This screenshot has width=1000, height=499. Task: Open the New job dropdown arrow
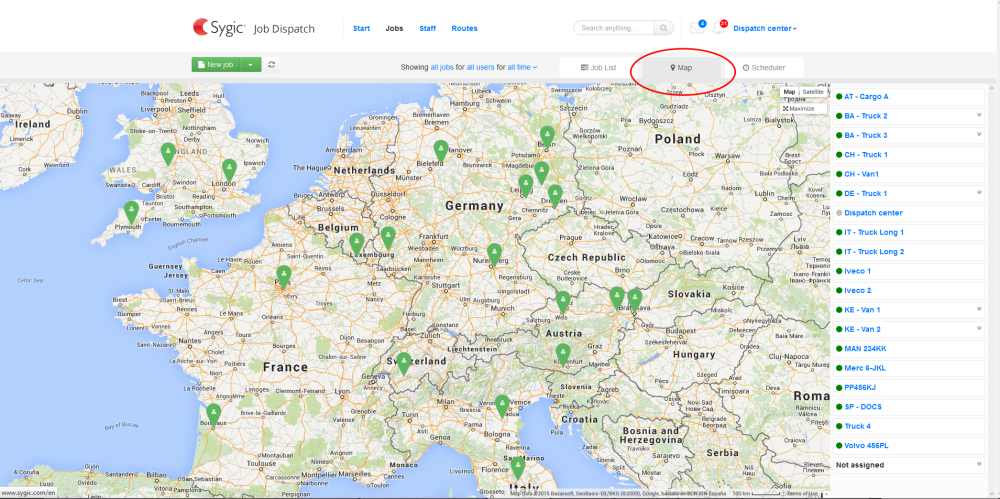pyautogui.click(x=251, y=64)
